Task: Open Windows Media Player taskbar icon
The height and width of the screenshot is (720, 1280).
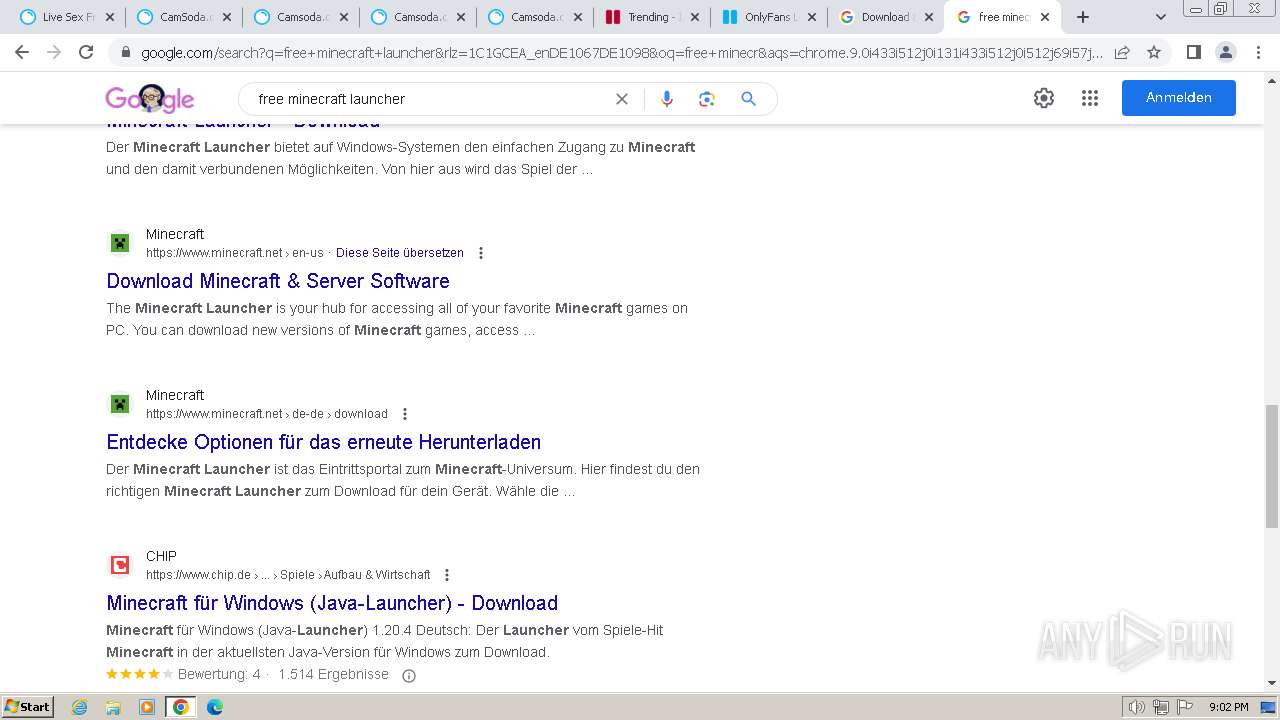Action: tap(147, 707)
